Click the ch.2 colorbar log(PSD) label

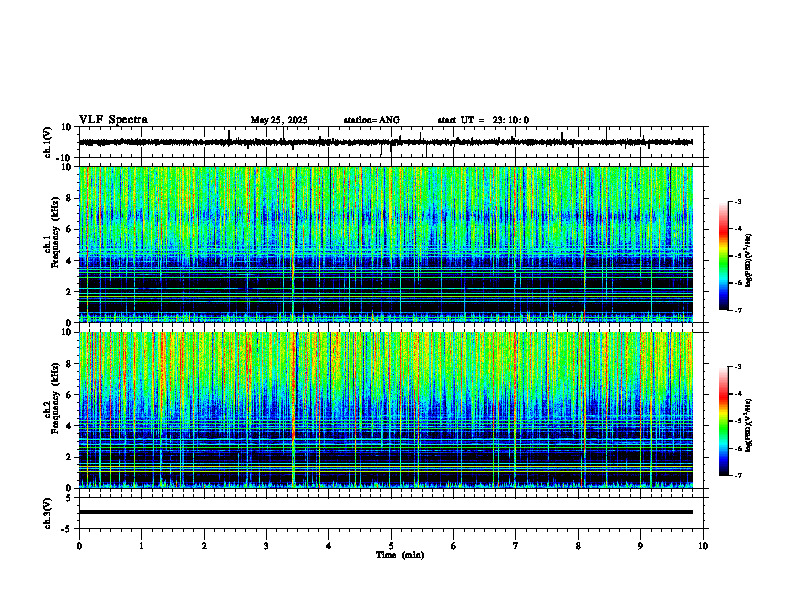749,426
